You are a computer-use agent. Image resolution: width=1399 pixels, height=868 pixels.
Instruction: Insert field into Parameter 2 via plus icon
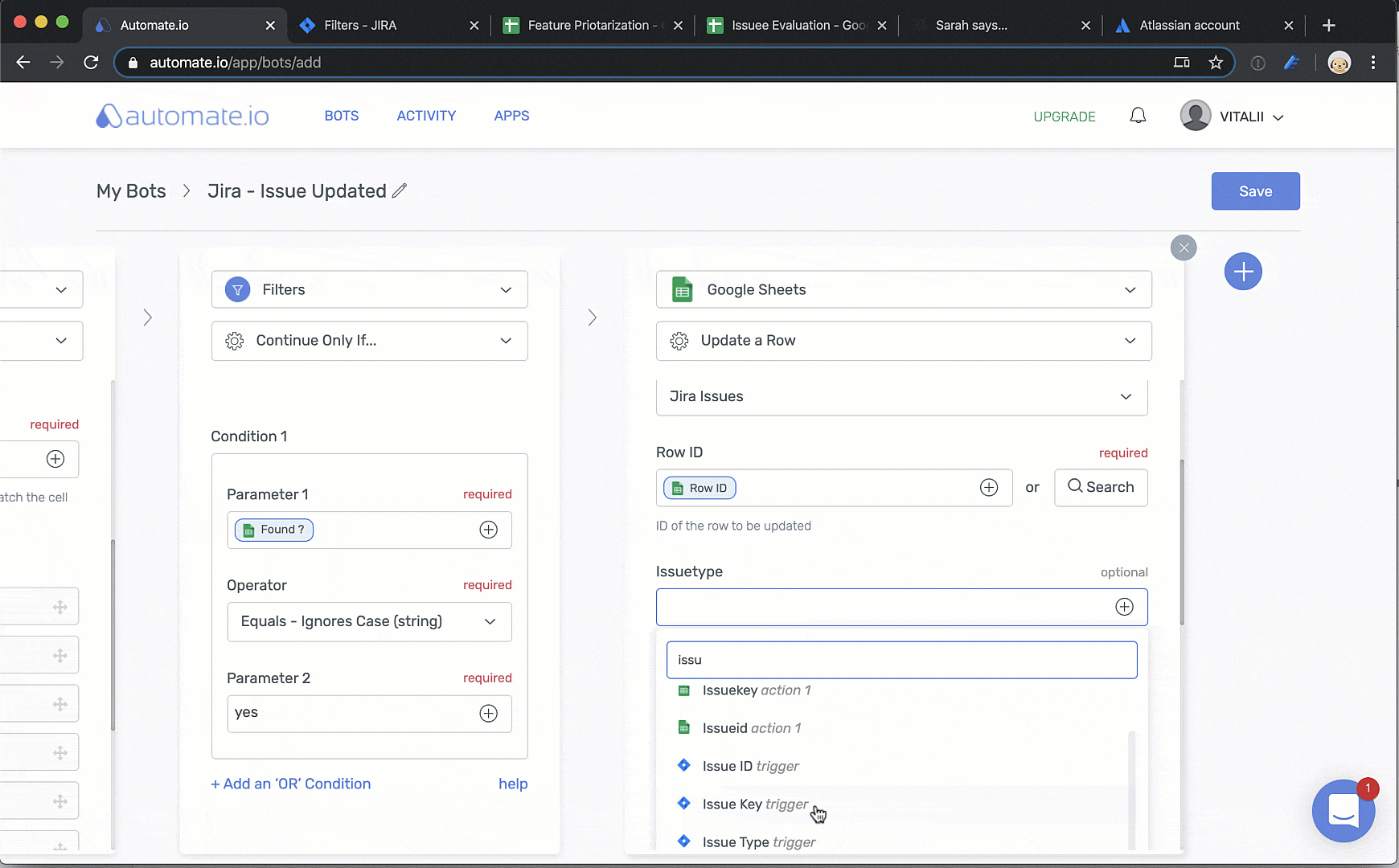[x=489, y=714]
